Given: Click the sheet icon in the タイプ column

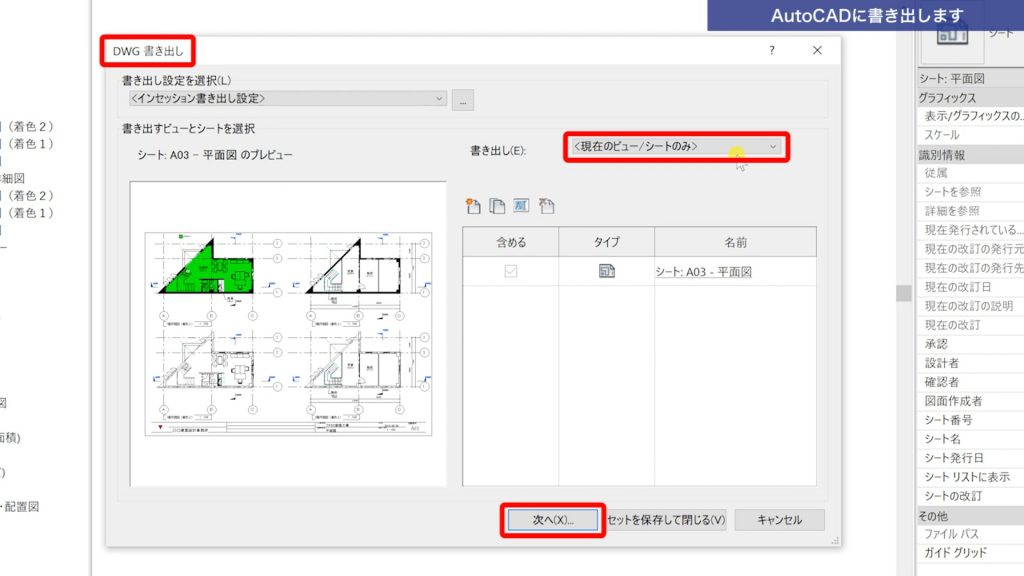Looking at the screenshot, I should (604, 271).
